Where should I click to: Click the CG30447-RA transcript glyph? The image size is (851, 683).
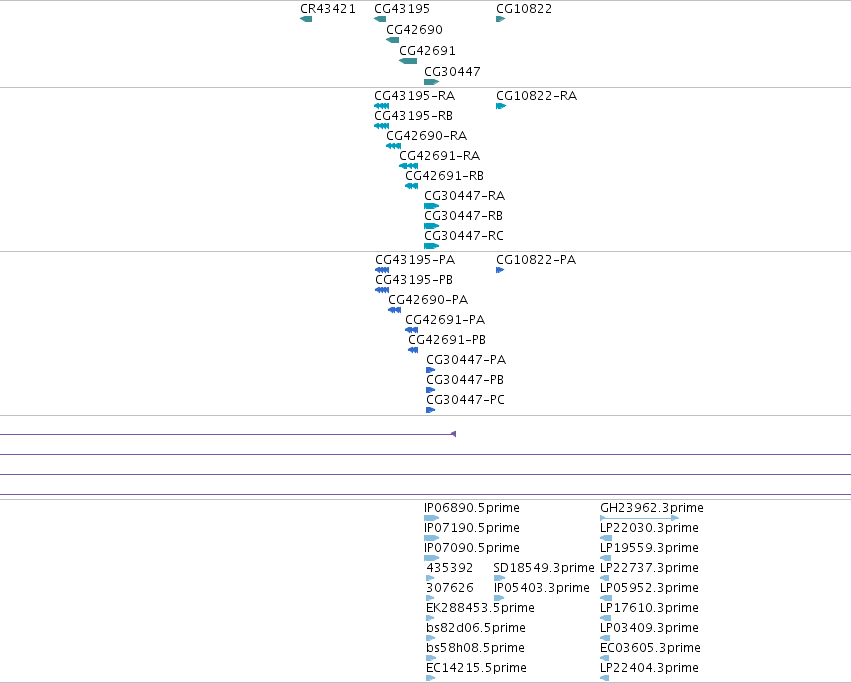431,206
